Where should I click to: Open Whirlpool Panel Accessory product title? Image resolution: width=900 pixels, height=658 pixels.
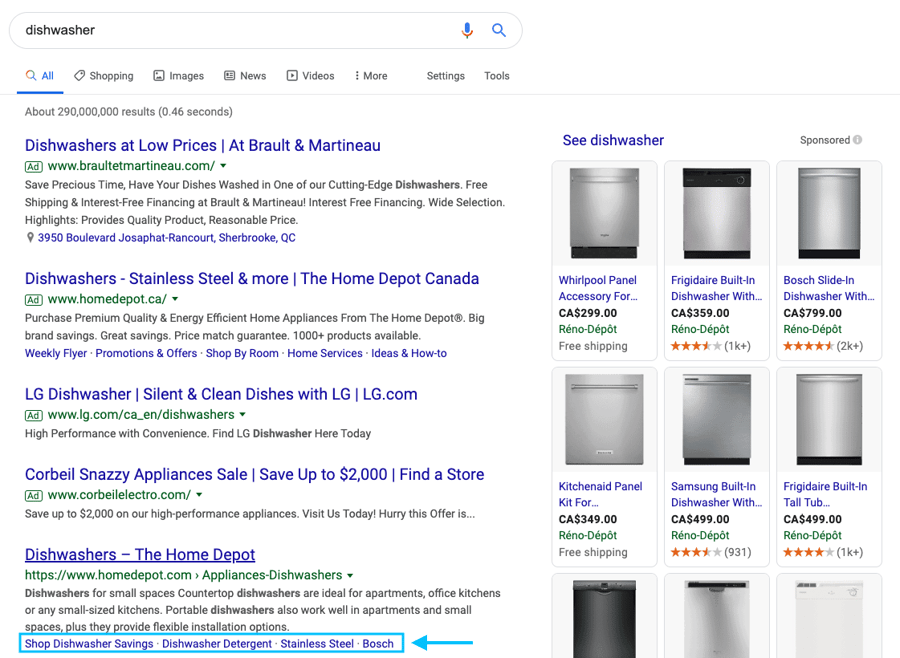[598, 288]
